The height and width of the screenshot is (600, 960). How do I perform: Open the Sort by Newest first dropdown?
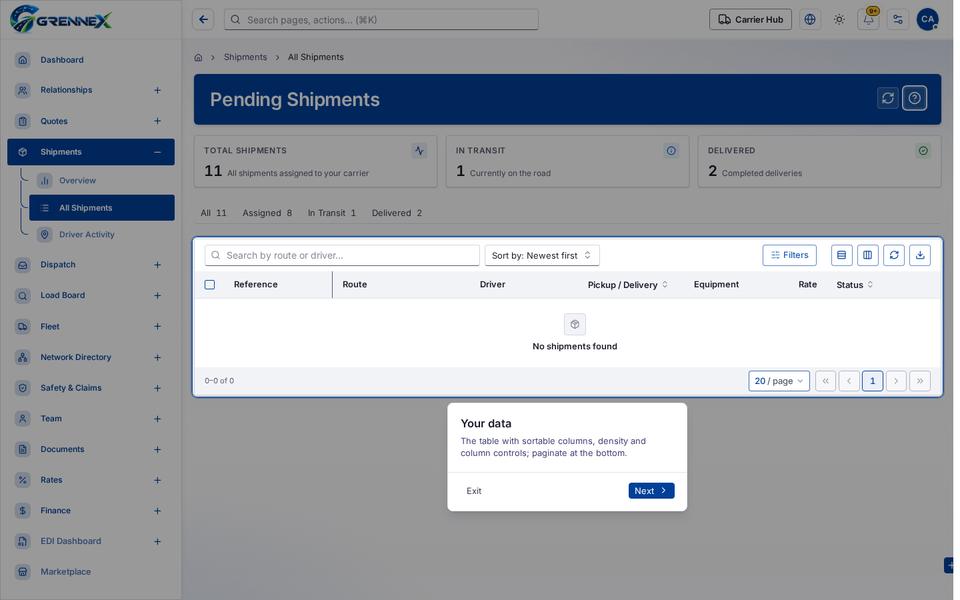[542, 255]
